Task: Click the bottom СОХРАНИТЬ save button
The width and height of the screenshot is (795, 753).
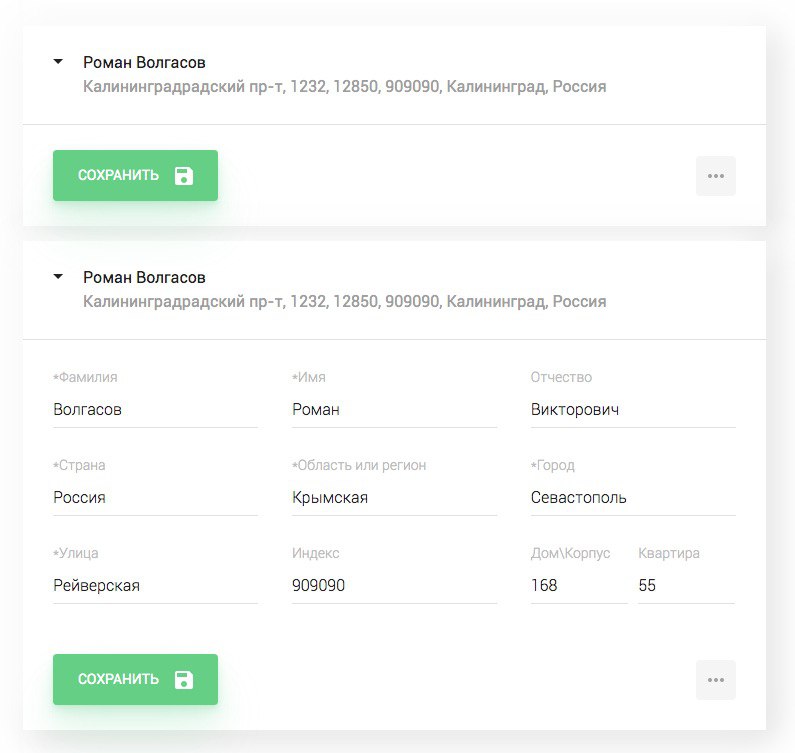Action: tap(135, 679)
